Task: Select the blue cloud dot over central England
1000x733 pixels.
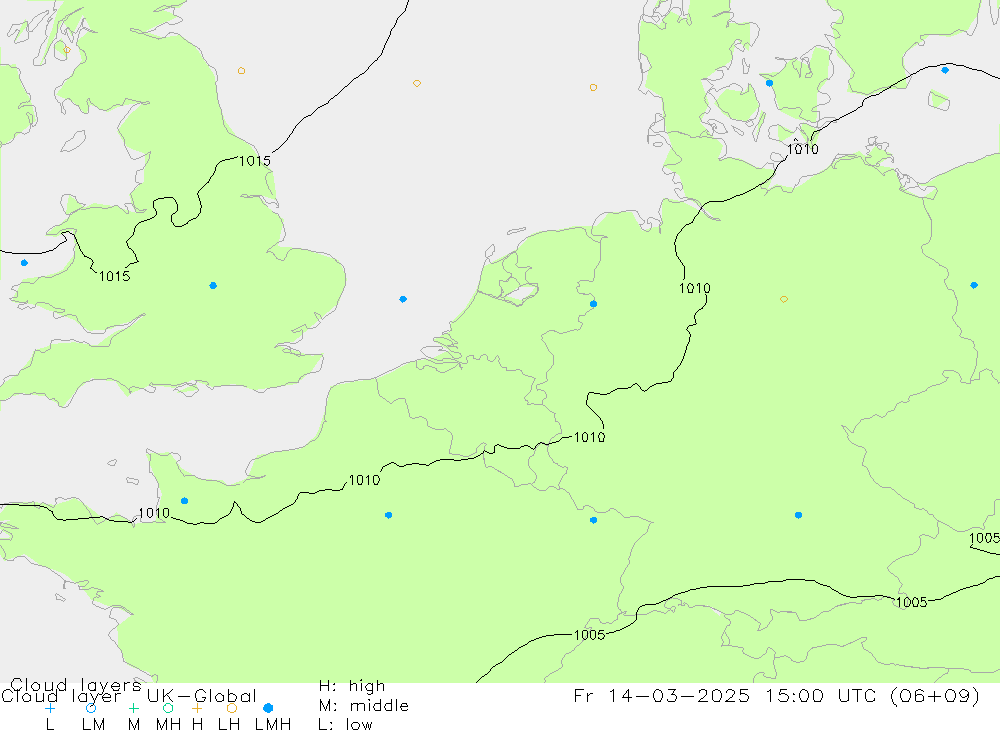Action: click(213, 286)
